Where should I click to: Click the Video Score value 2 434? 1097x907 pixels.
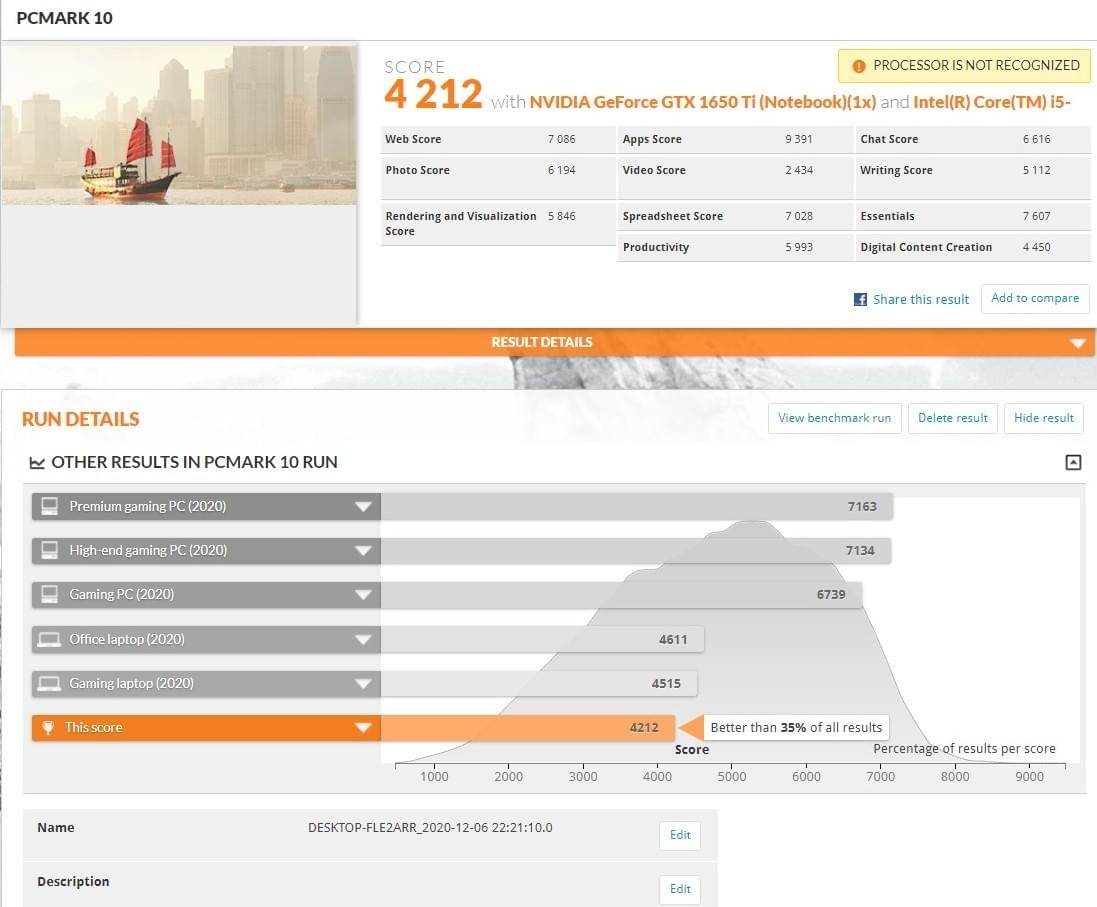click(x=798, y=170)
